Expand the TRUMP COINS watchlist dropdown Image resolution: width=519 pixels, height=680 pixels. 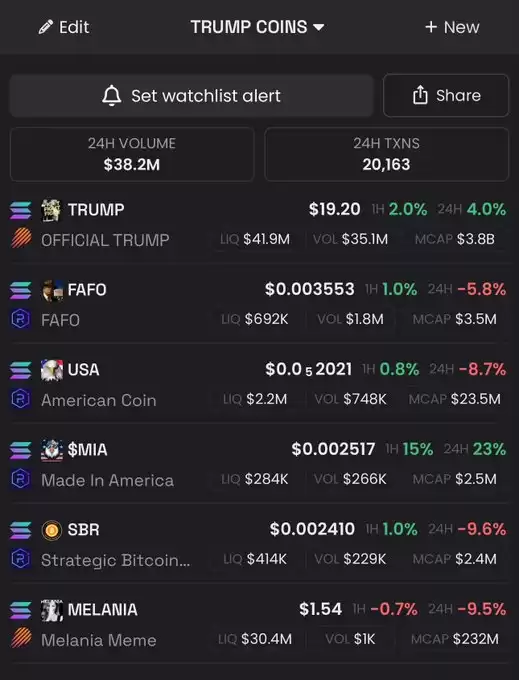(x=258, y=27)
